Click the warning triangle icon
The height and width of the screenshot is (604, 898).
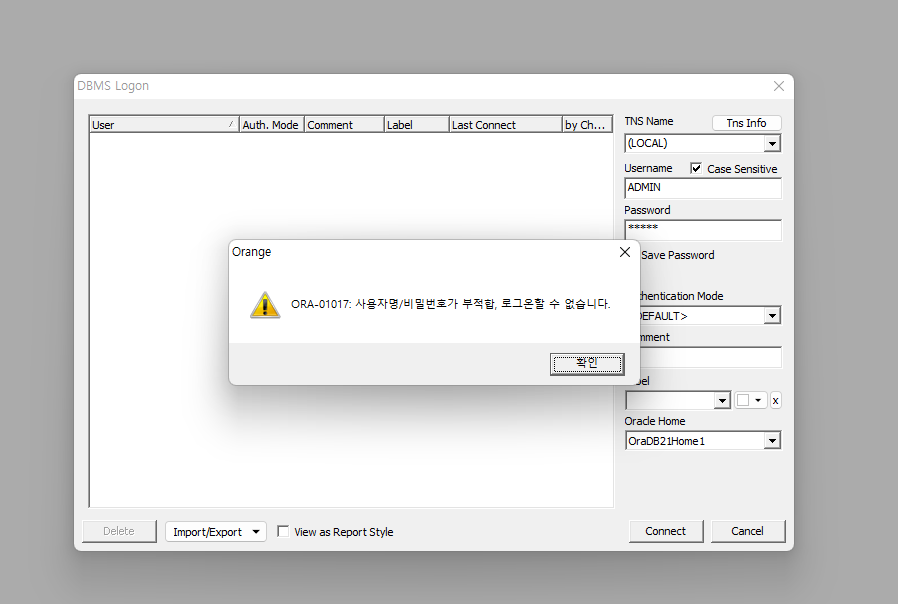coord(265,305)
